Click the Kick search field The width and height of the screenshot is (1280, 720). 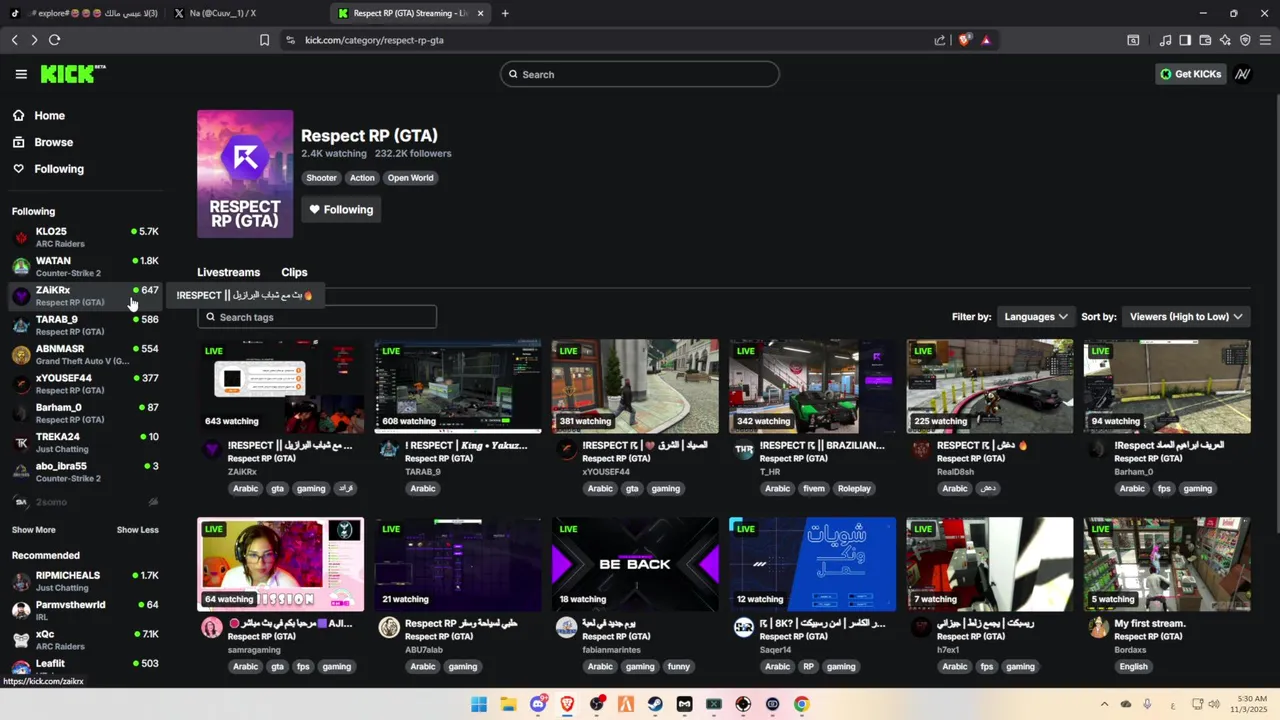640,74
